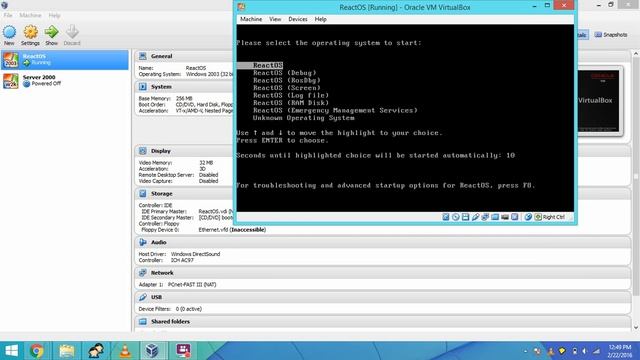Click the System section chip icon

(142, 87)
